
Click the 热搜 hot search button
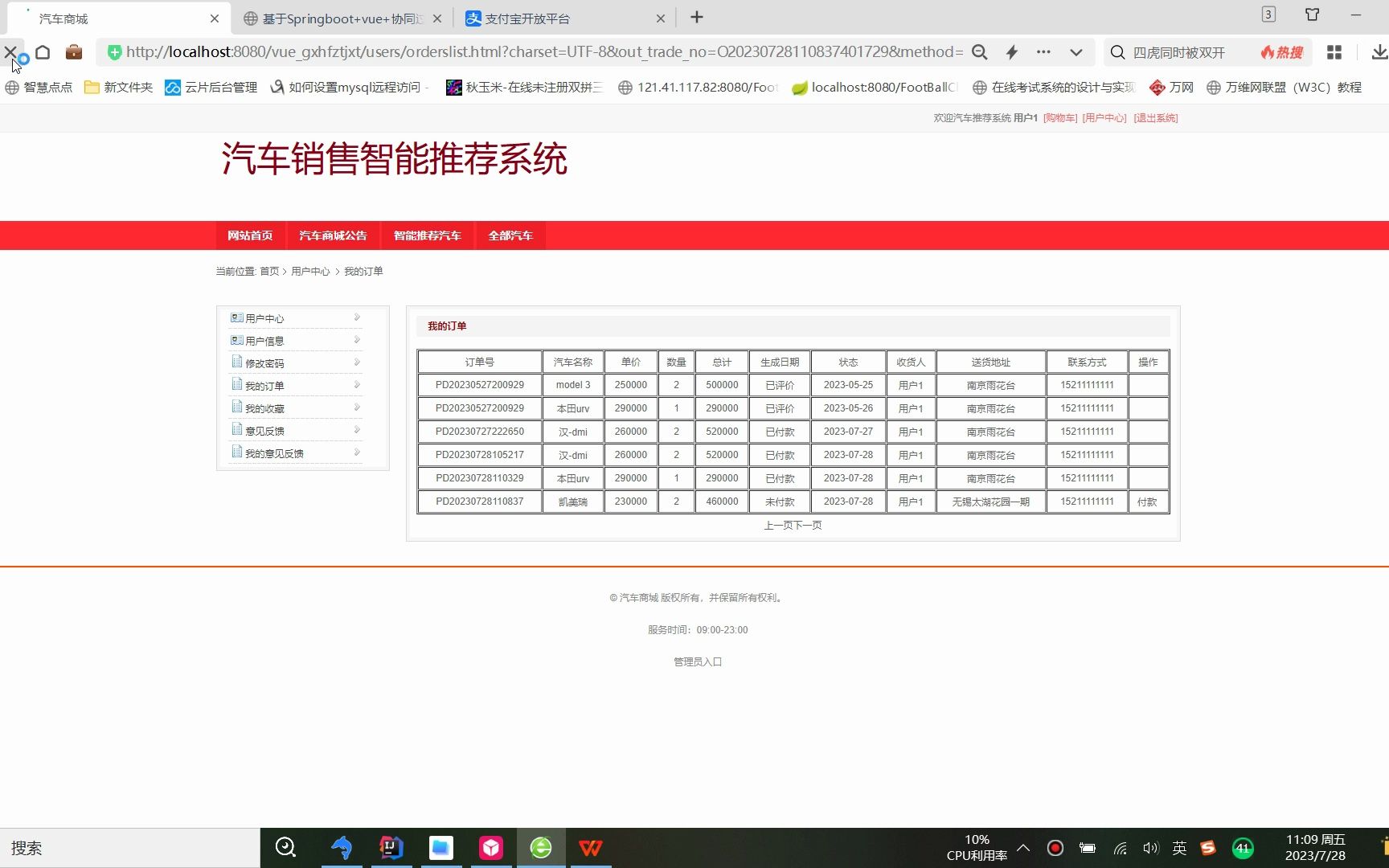pyautogui.click(x=1282, y=52)
